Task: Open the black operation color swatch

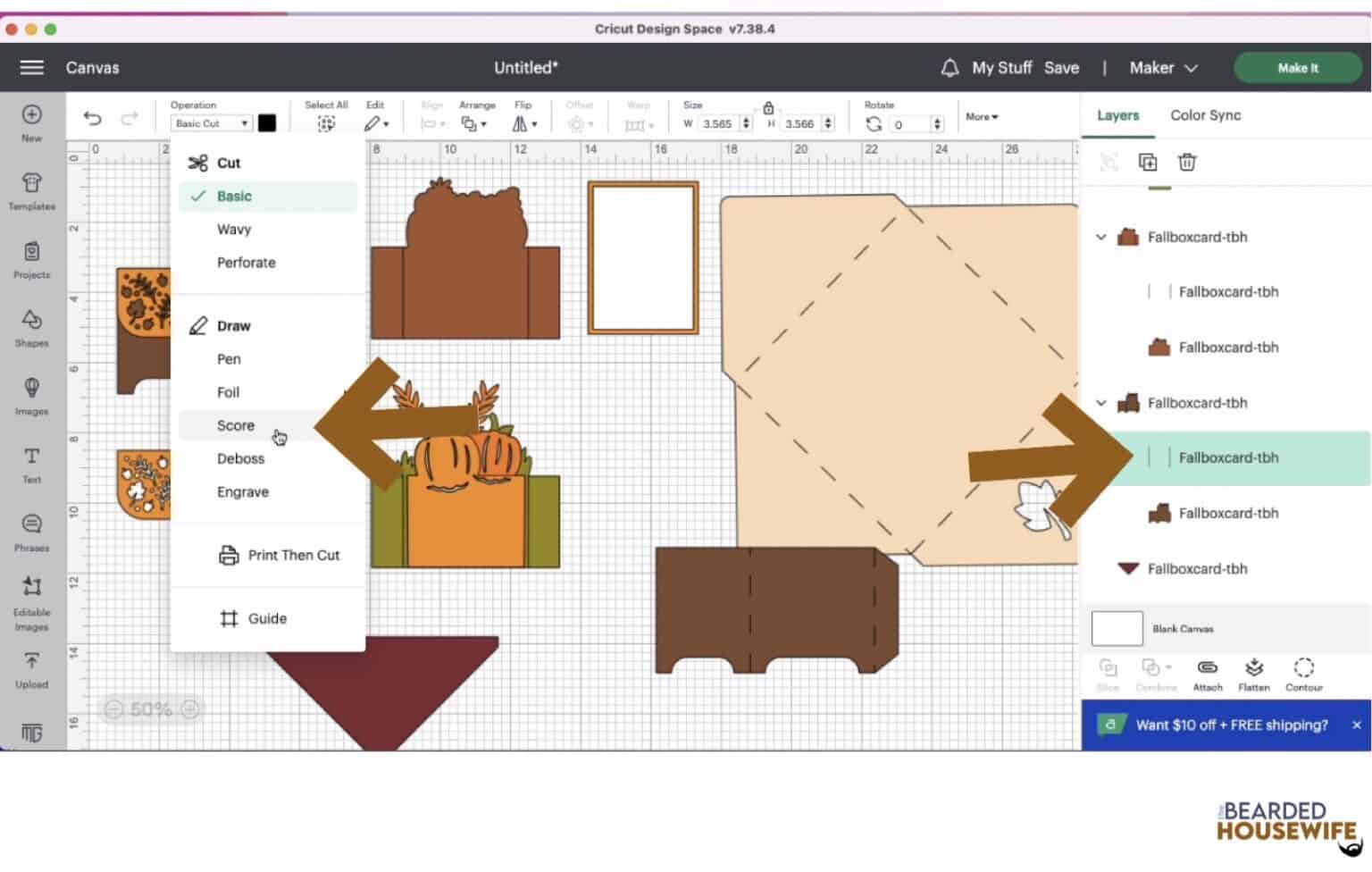Action: pyautogui.click(x=267, y=123)
